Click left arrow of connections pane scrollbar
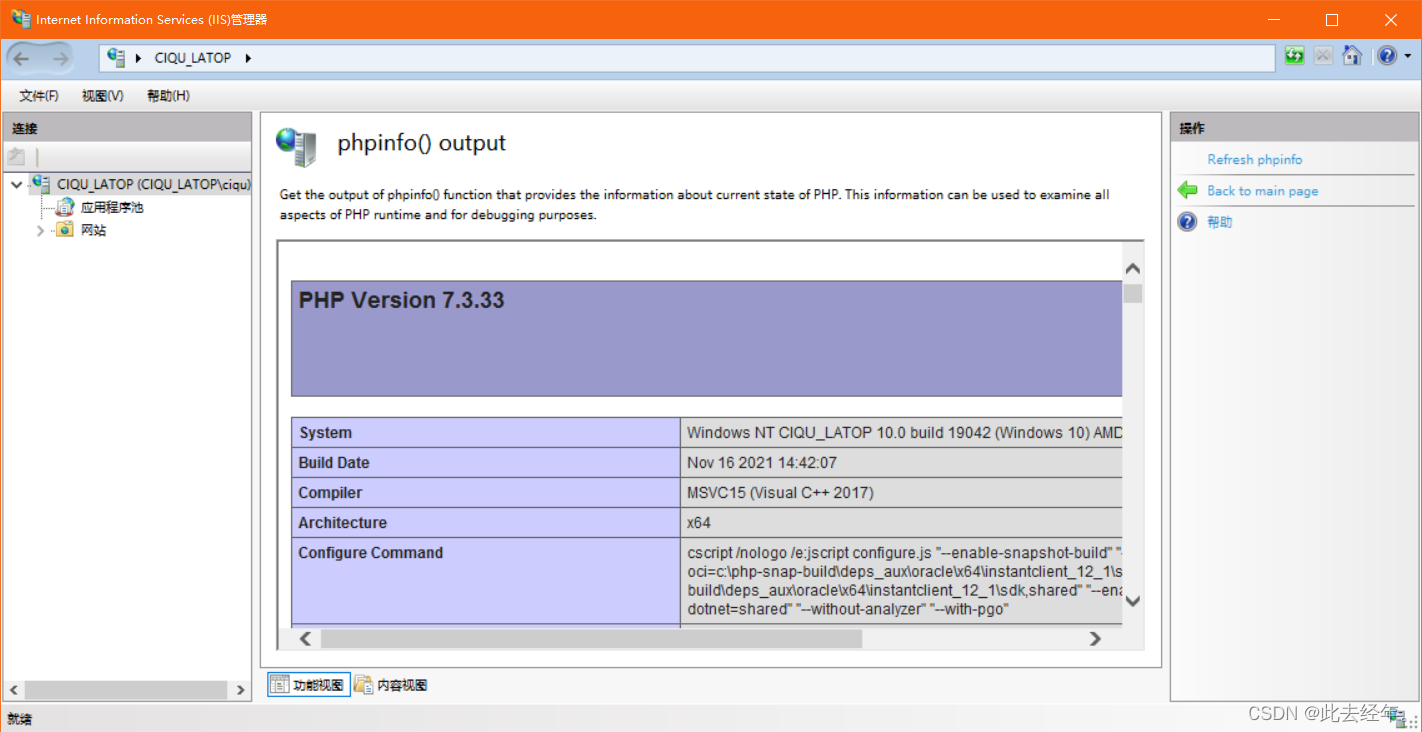Screen dimensions: 1422x732 [14, 690]
